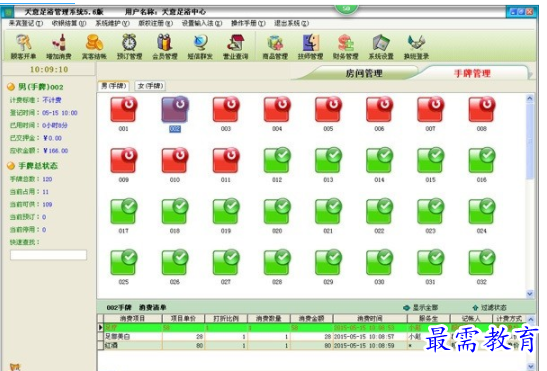This screenshot has width=547, height=371.
Task: Click the 增加消费 wine bottle icon
Action: coord(59,46)
